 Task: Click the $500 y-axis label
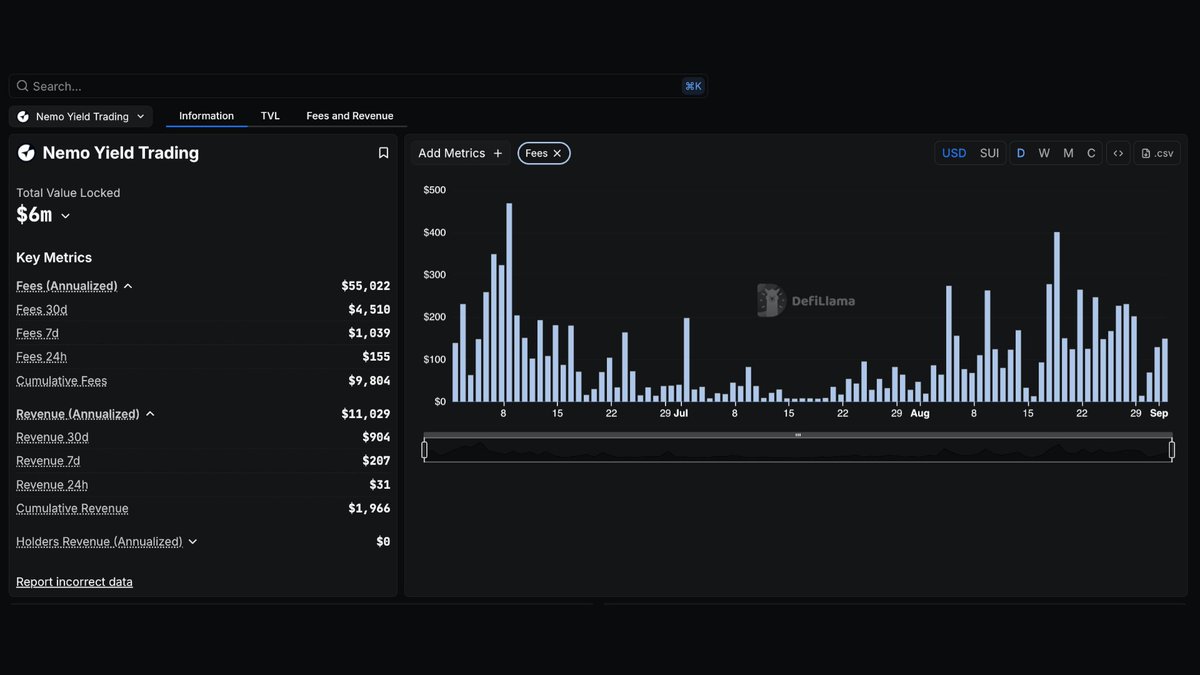(434, 190)
